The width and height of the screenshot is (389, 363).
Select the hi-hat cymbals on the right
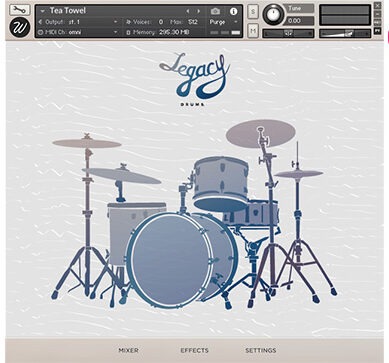pos(299,174)
